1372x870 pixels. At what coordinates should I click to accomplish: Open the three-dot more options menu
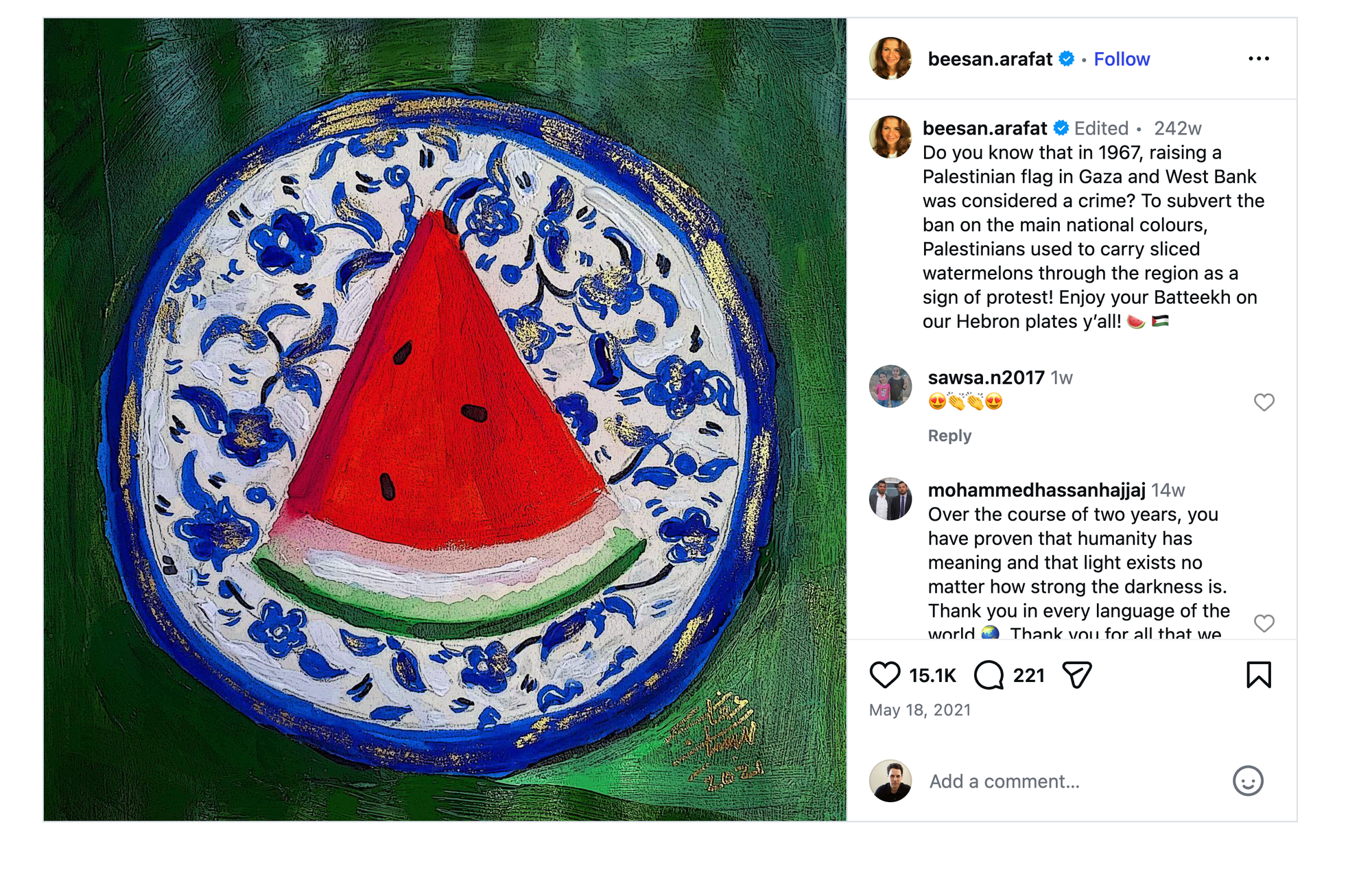pos(1258,59)
